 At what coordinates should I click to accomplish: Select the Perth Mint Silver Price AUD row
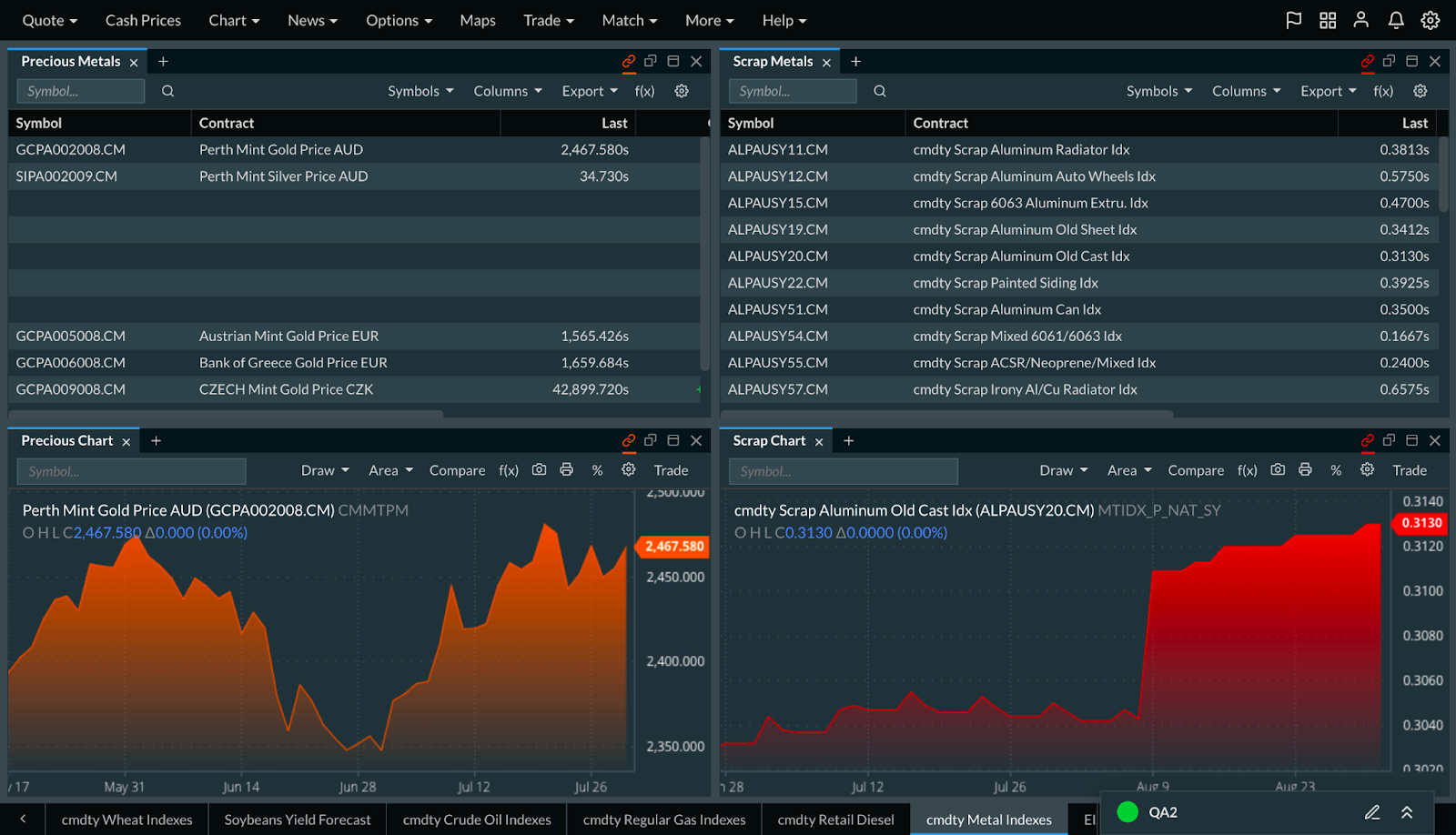point(354,176)
